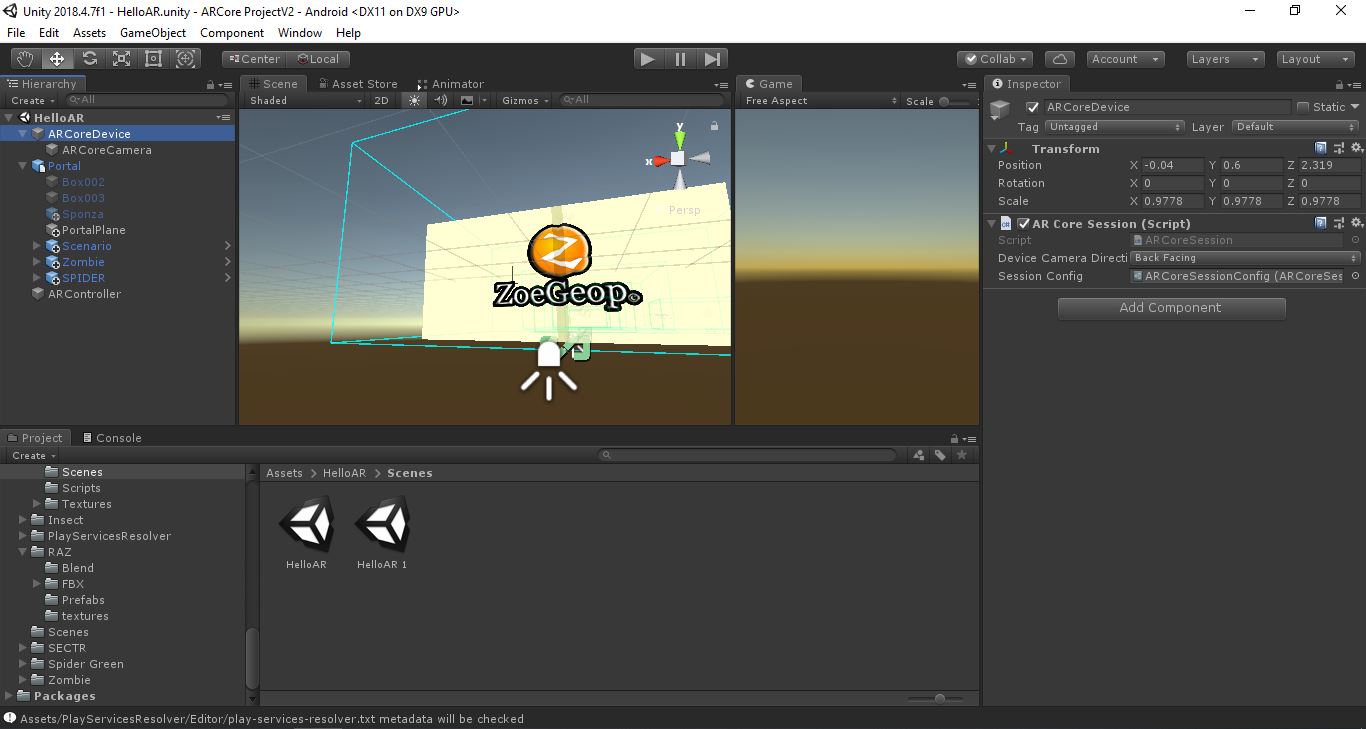This screenshot has width=1366, height=729.
Task: Click the Add Component button
Action: tap(1171, 308)
